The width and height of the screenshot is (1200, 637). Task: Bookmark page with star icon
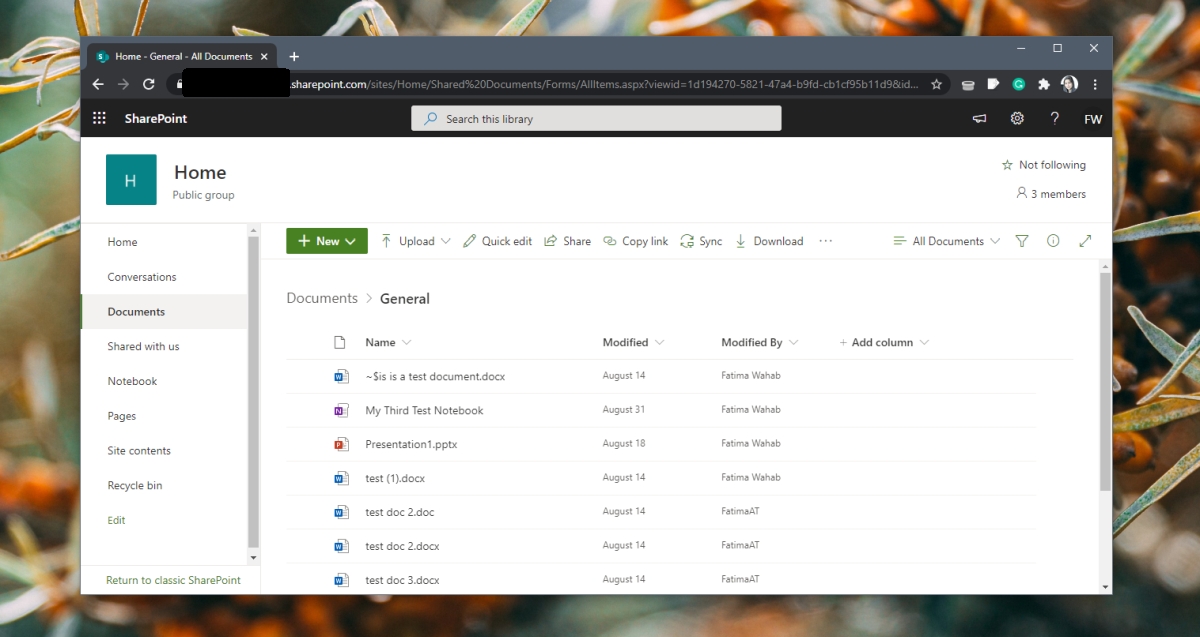point(936,85)
